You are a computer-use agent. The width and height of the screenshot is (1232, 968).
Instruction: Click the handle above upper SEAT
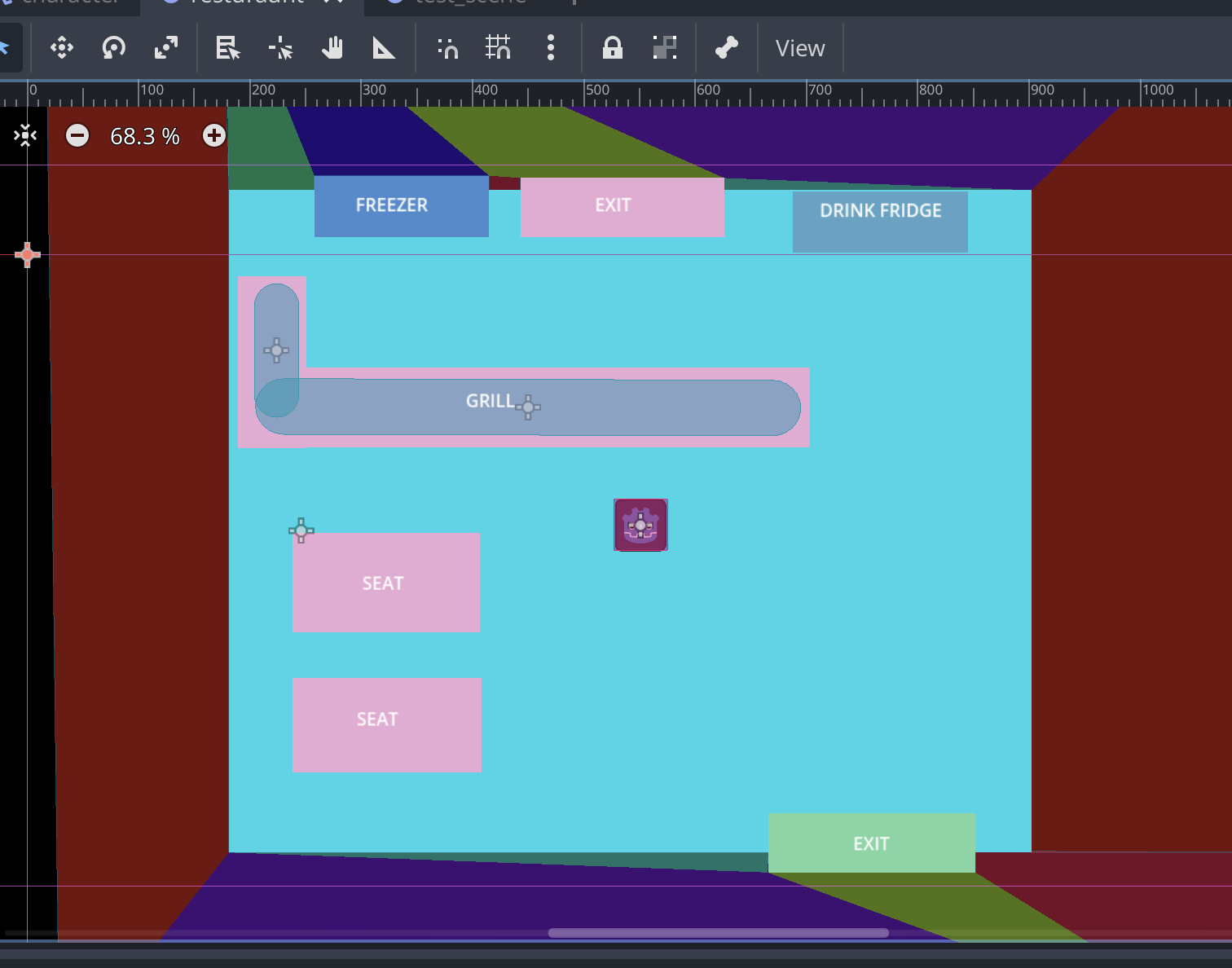point(301,530)
